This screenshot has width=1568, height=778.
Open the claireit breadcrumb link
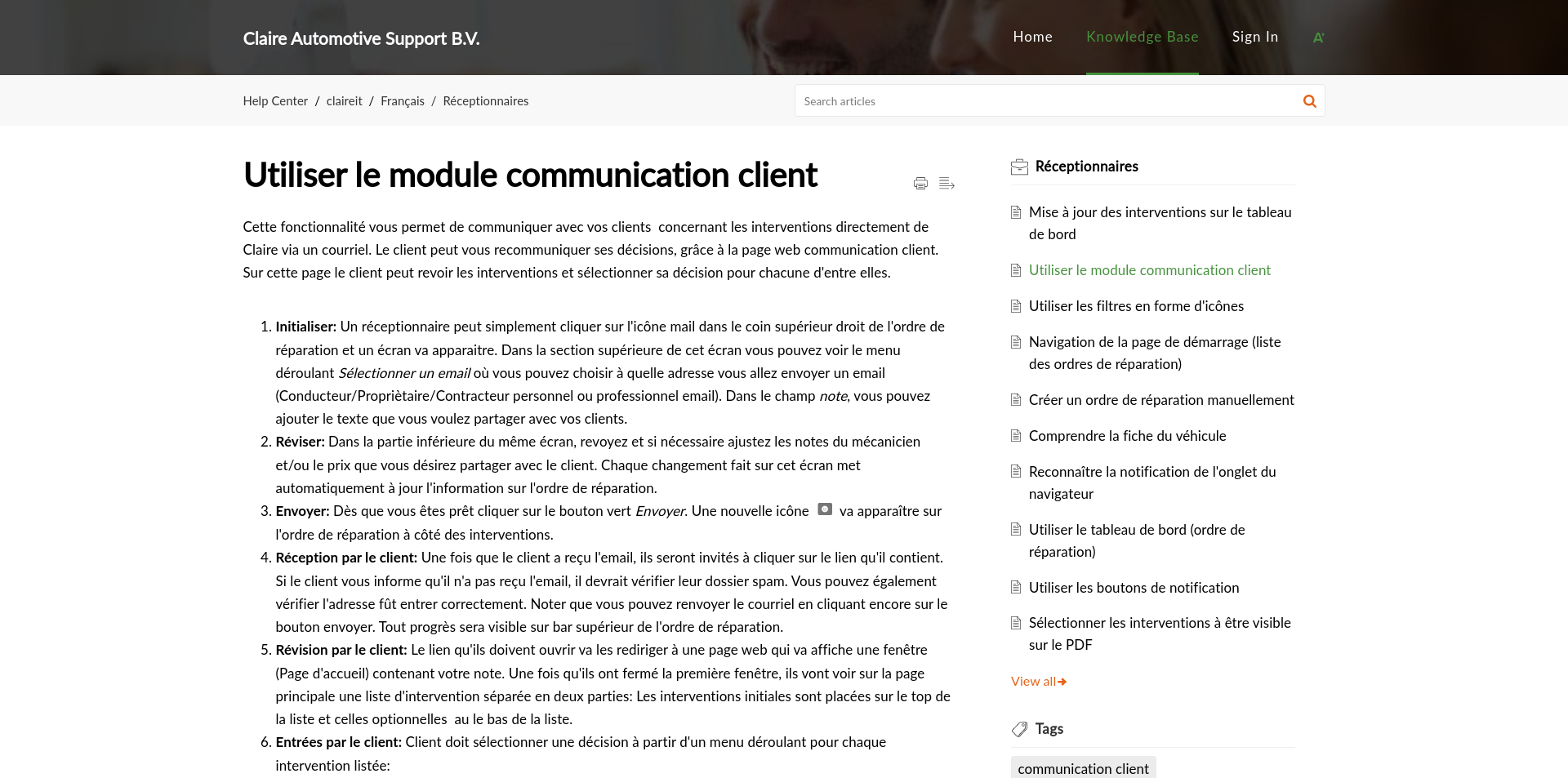[x=344, y=101]
